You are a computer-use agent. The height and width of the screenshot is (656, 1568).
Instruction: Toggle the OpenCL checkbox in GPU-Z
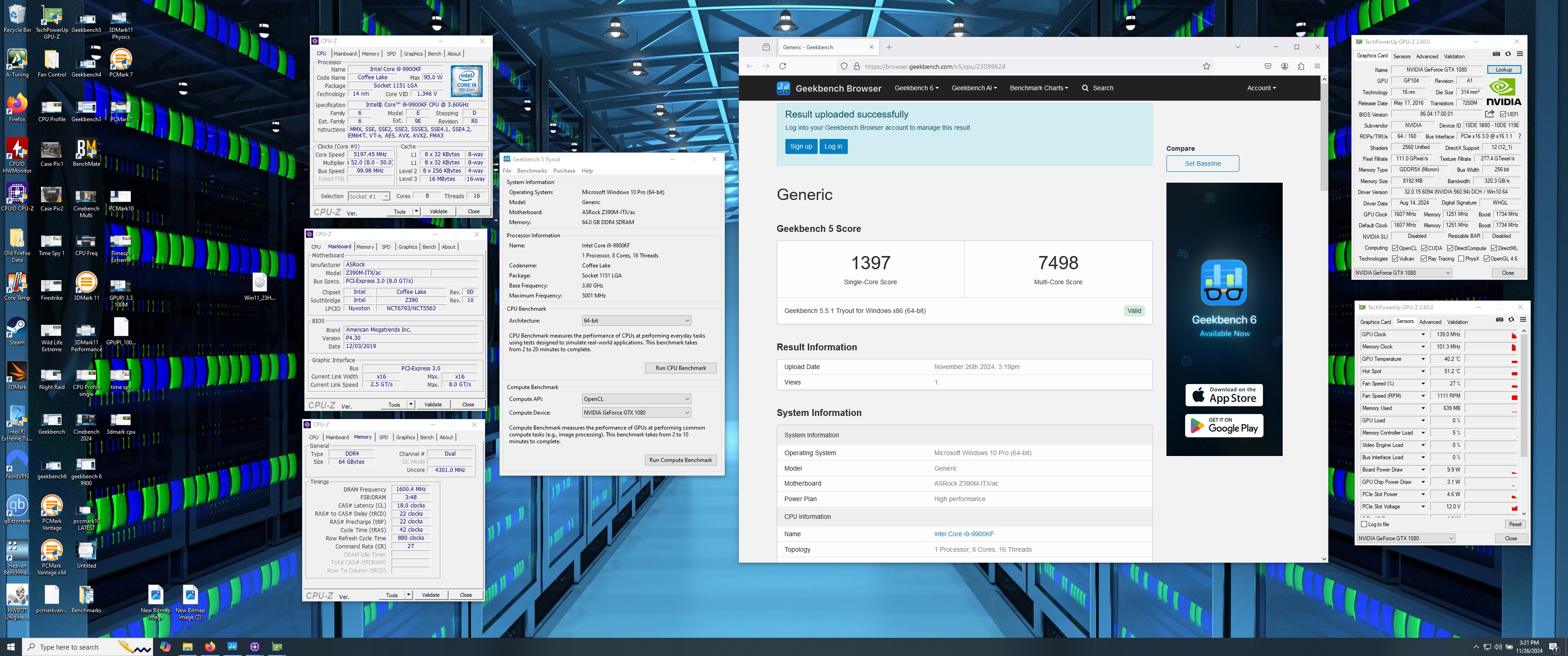click(1394, 248)
